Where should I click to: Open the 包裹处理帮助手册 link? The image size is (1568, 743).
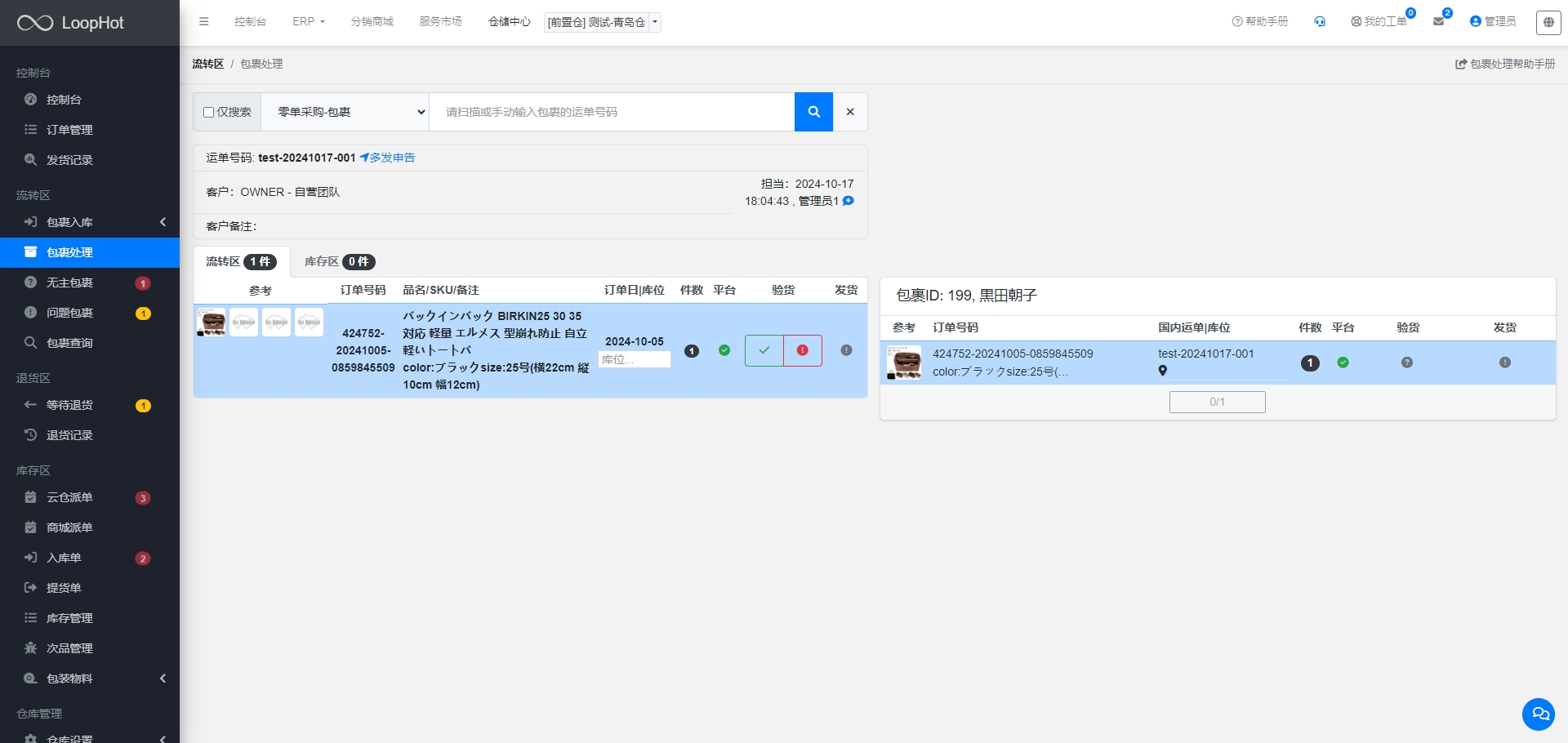pos(1505,64)
